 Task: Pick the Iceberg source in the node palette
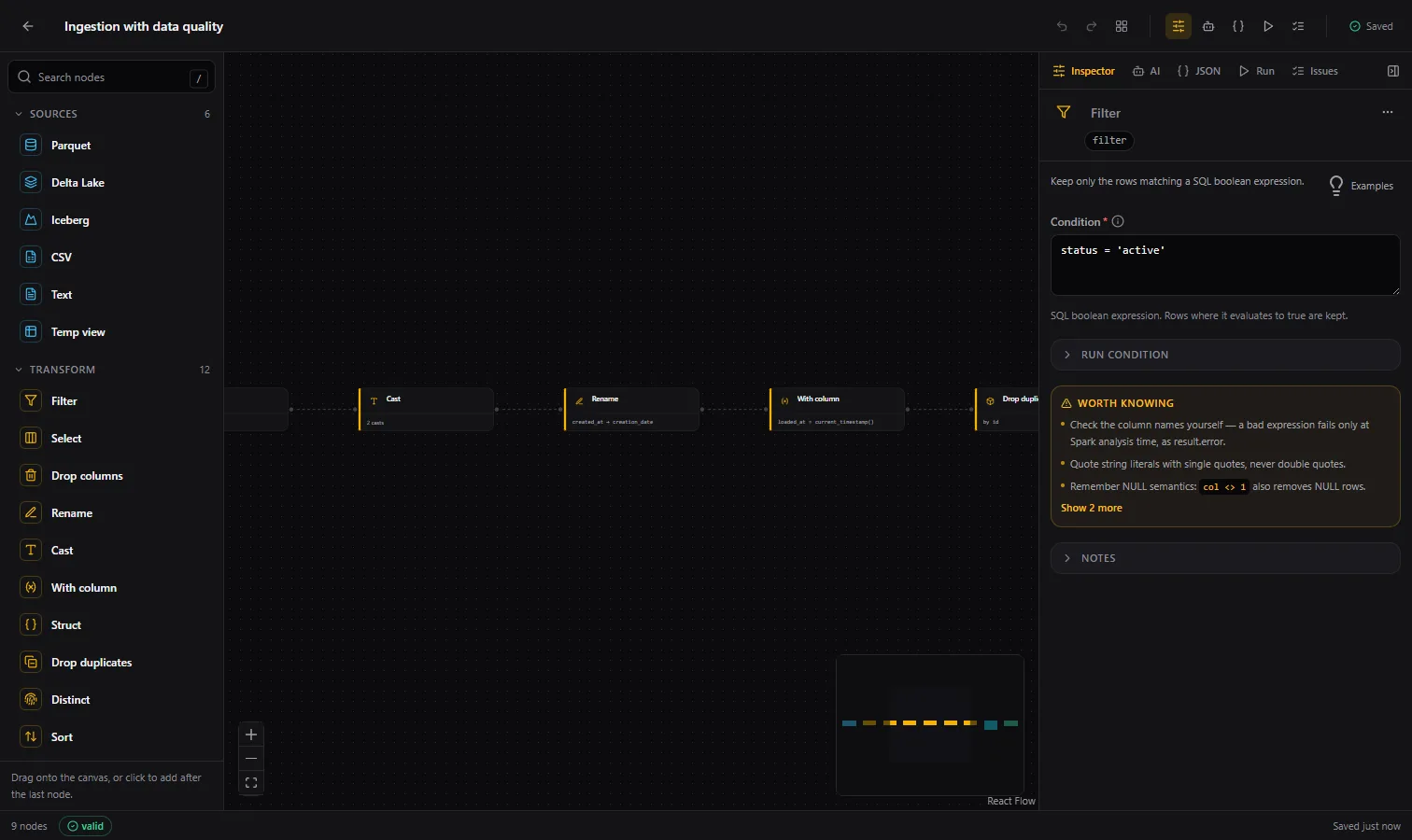(x=112, y=220)
